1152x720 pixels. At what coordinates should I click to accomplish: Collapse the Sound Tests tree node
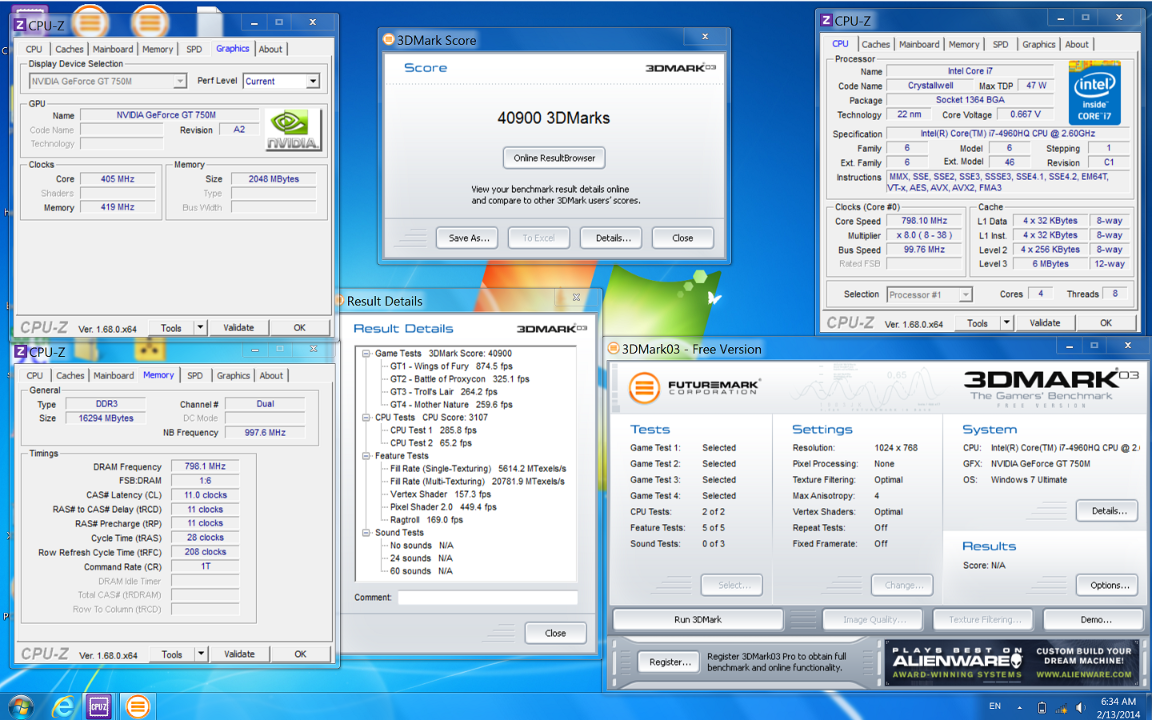(x=366, y=533)
